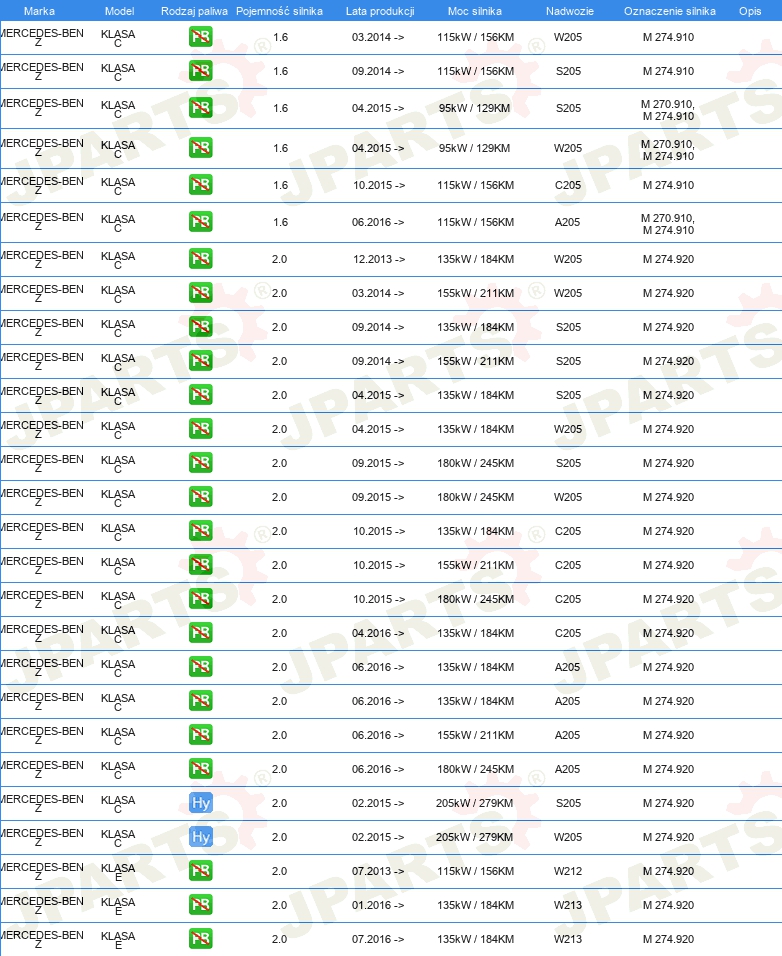This screenshot has height=956, width=782.
Task: Click W213 cell in the 01.2016 row
Action: click(x=567, y=905)
